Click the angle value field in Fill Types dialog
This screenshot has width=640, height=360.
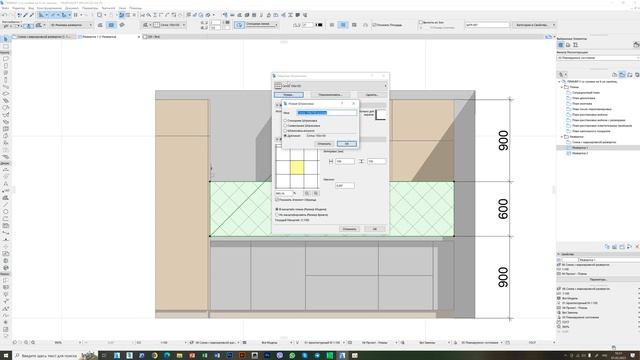(x=344, y=186)
